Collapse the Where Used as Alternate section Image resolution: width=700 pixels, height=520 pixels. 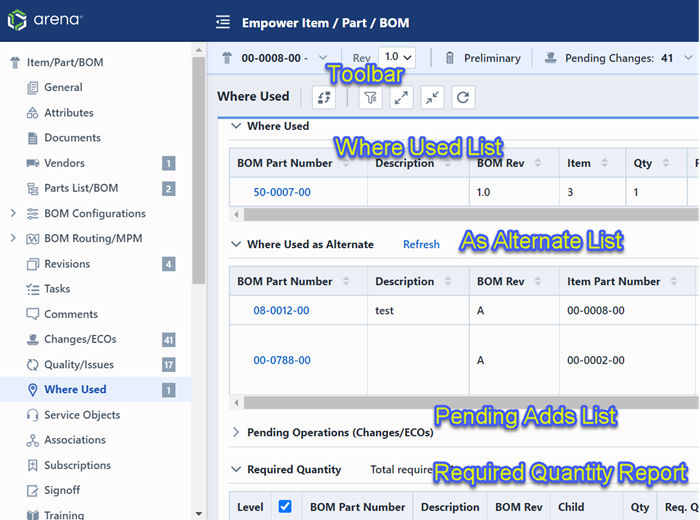[236, 244]
